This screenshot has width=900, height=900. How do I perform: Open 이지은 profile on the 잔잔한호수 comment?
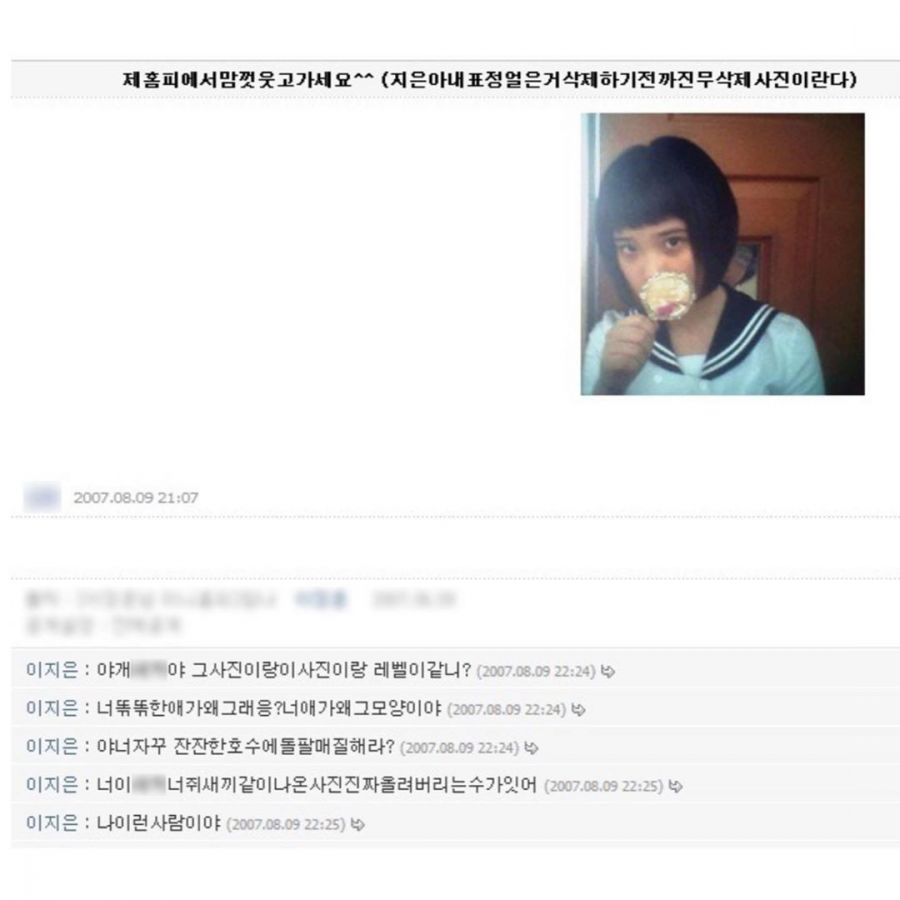52,746
